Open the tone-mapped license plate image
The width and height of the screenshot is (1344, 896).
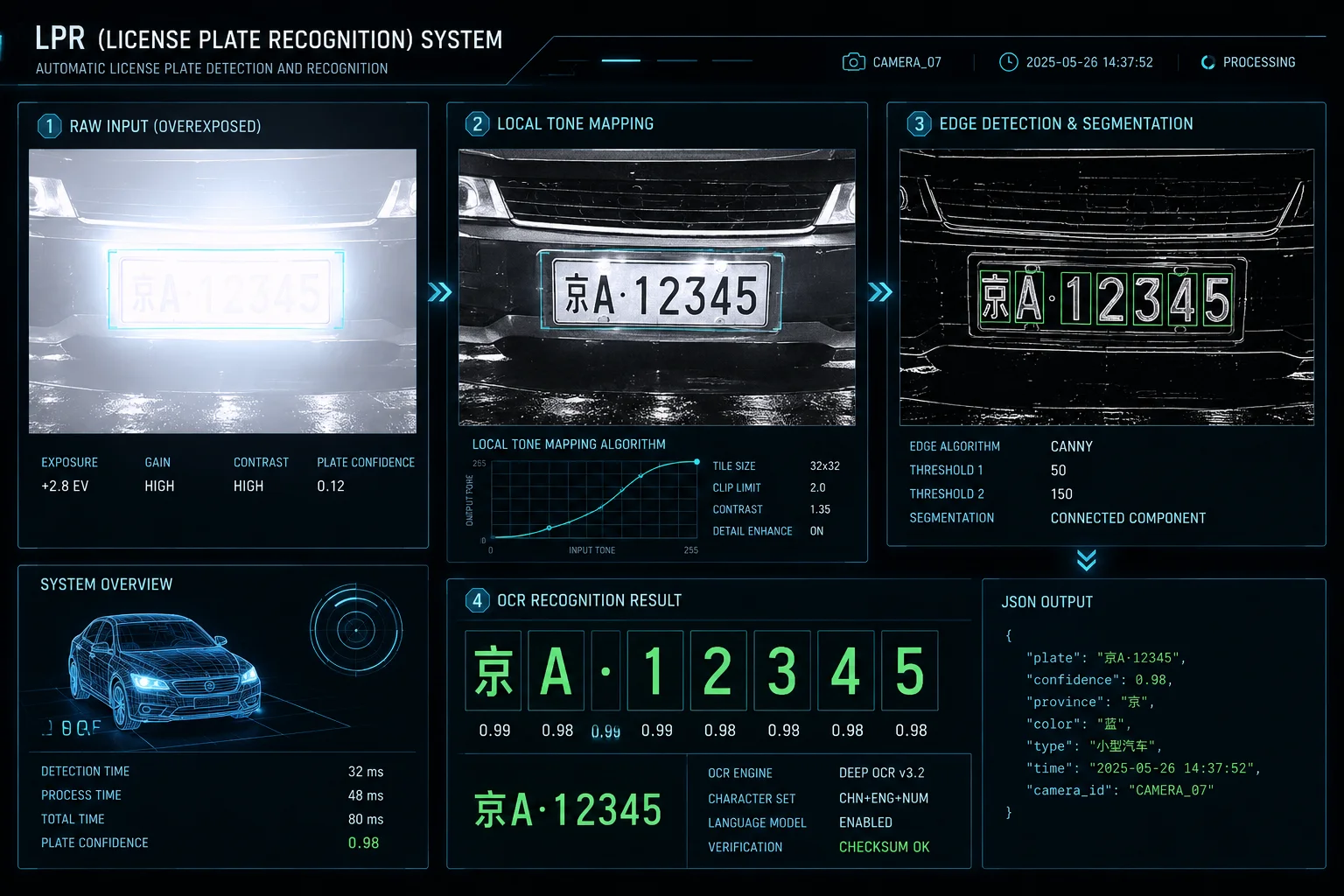point(657,287)
